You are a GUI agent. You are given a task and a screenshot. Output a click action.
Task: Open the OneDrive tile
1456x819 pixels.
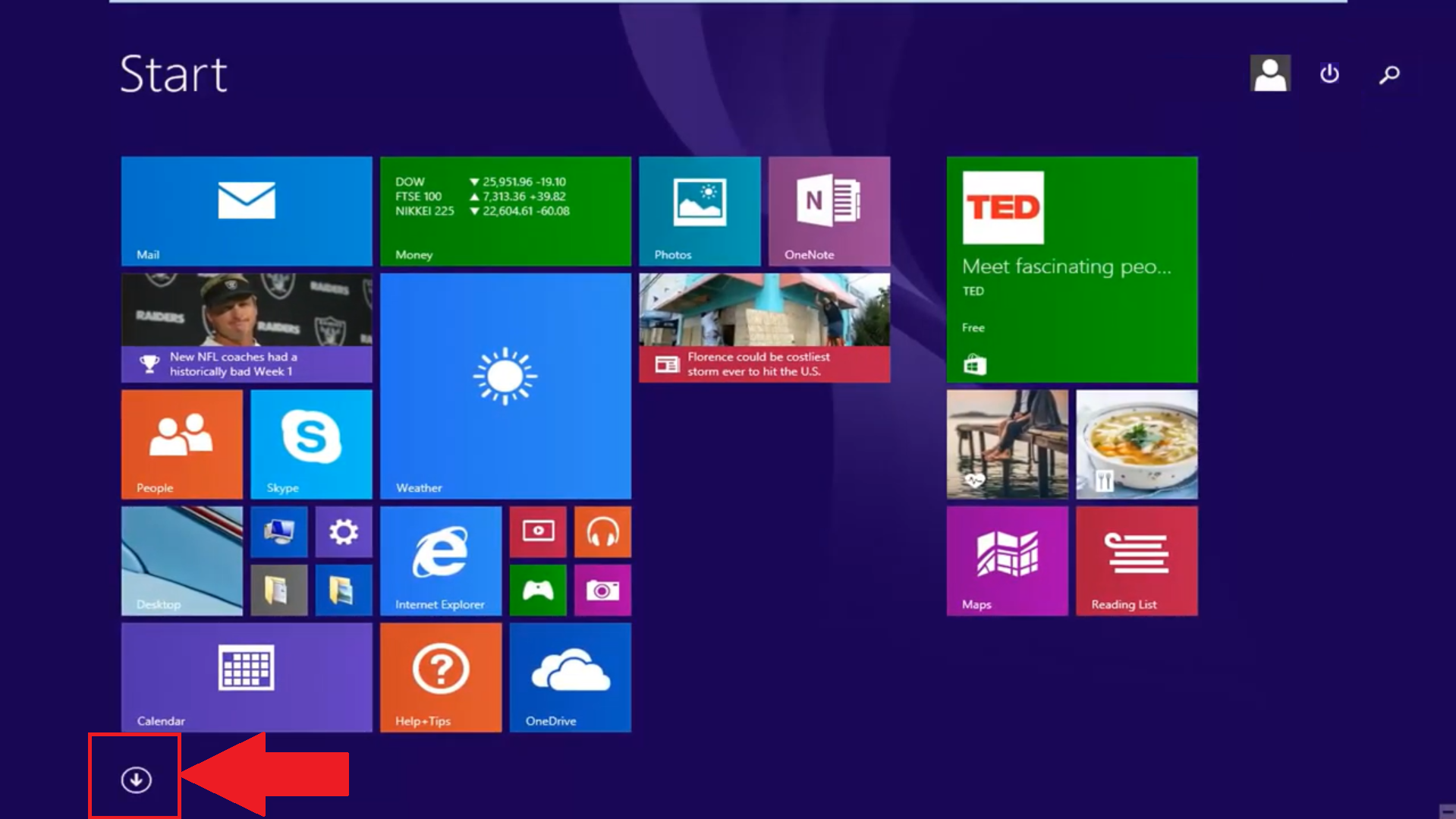click(x=571, y=678)
